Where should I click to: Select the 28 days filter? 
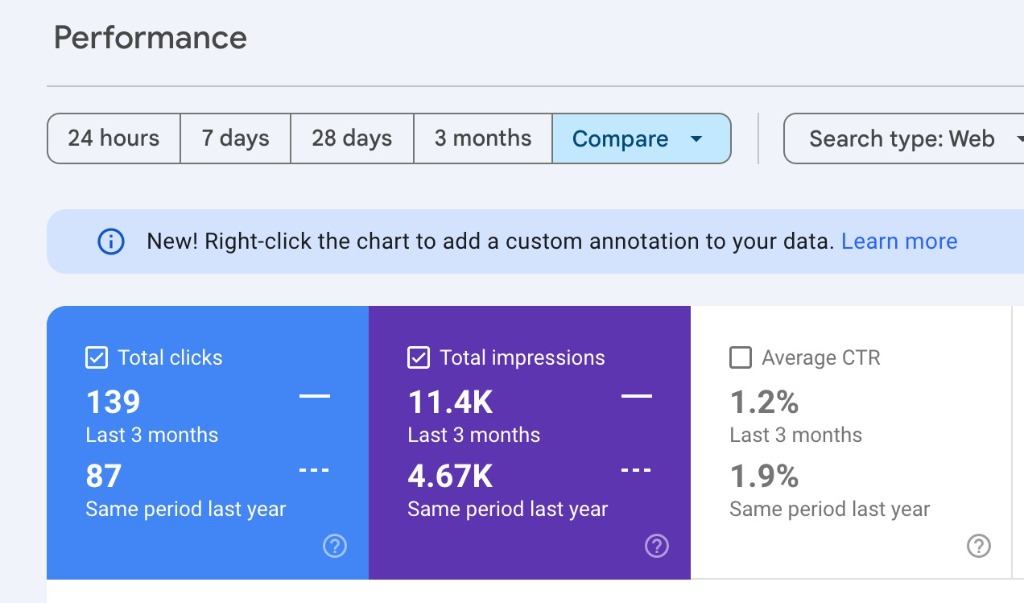351,139
